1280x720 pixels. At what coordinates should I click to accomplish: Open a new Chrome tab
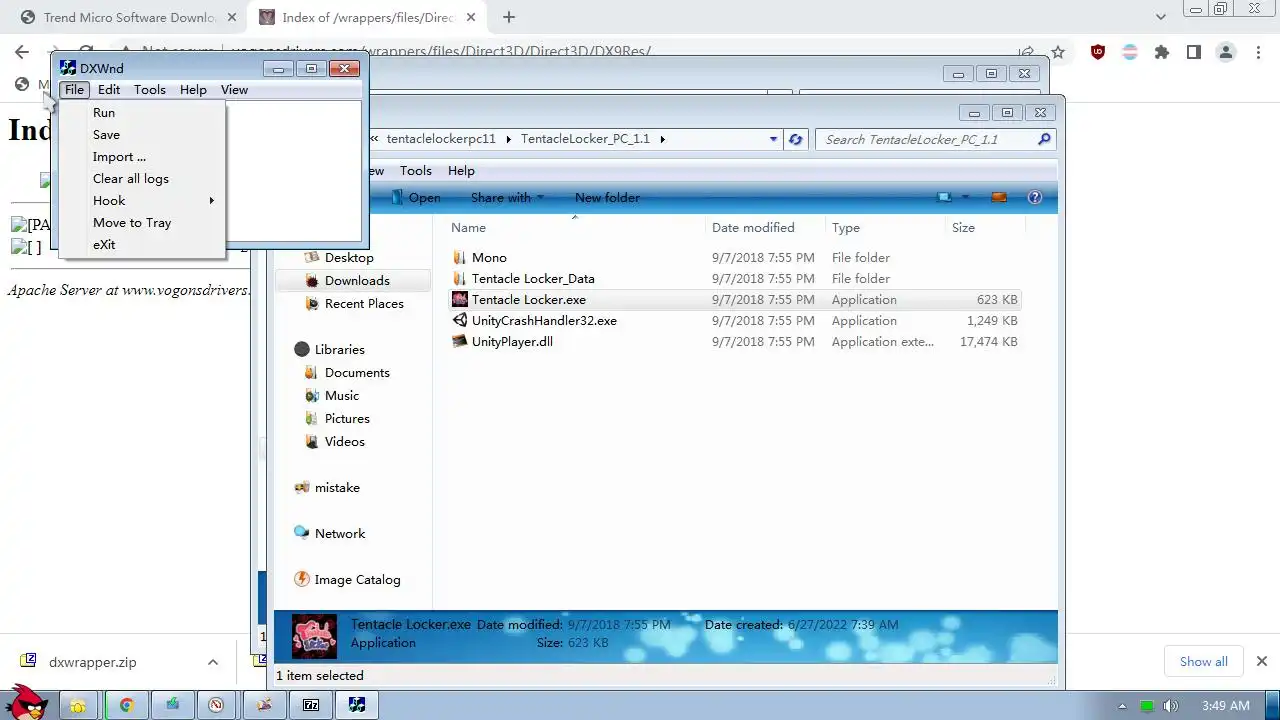[x=509, y=17]
